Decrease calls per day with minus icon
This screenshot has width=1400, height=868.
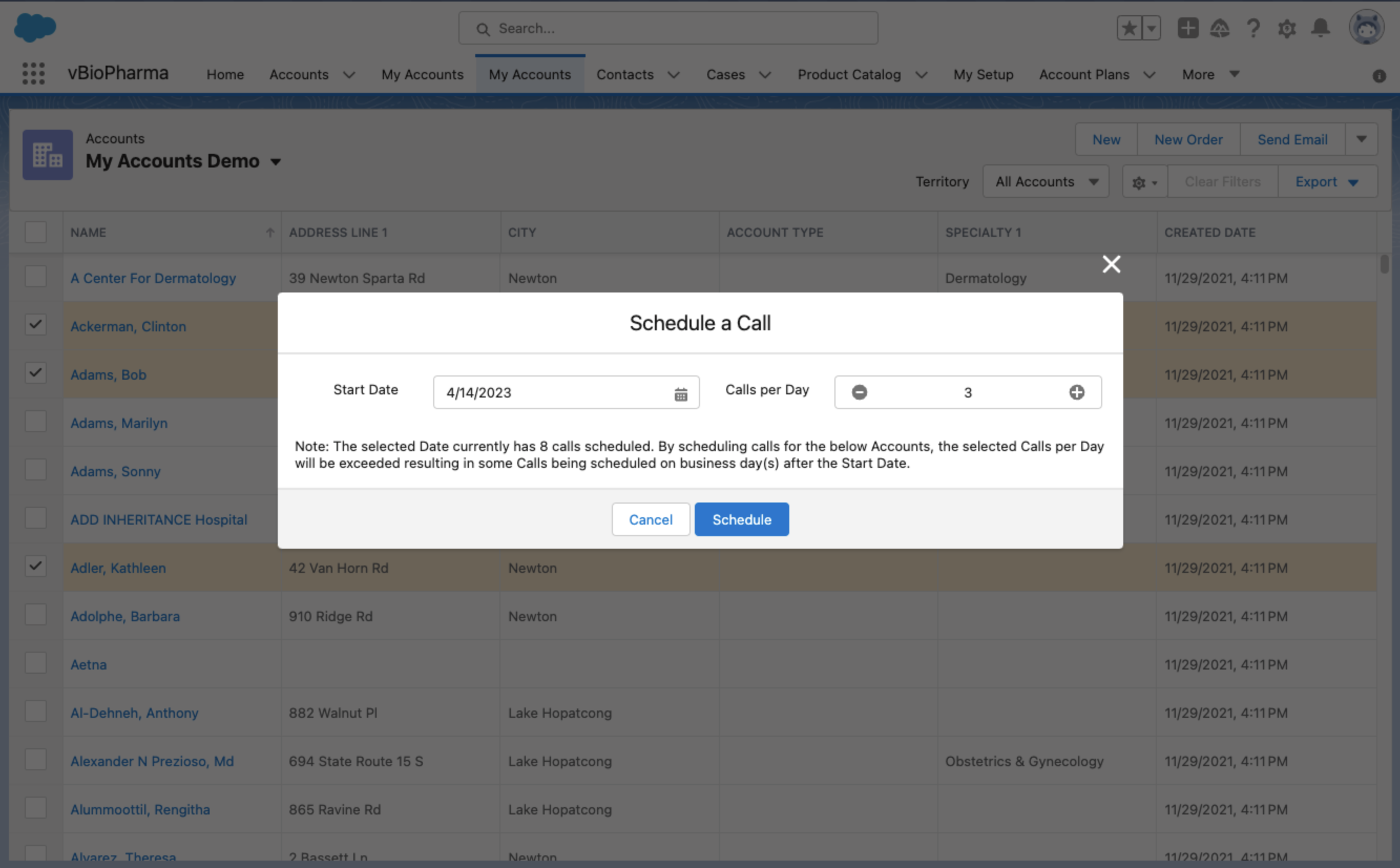[x=859, y=392]
